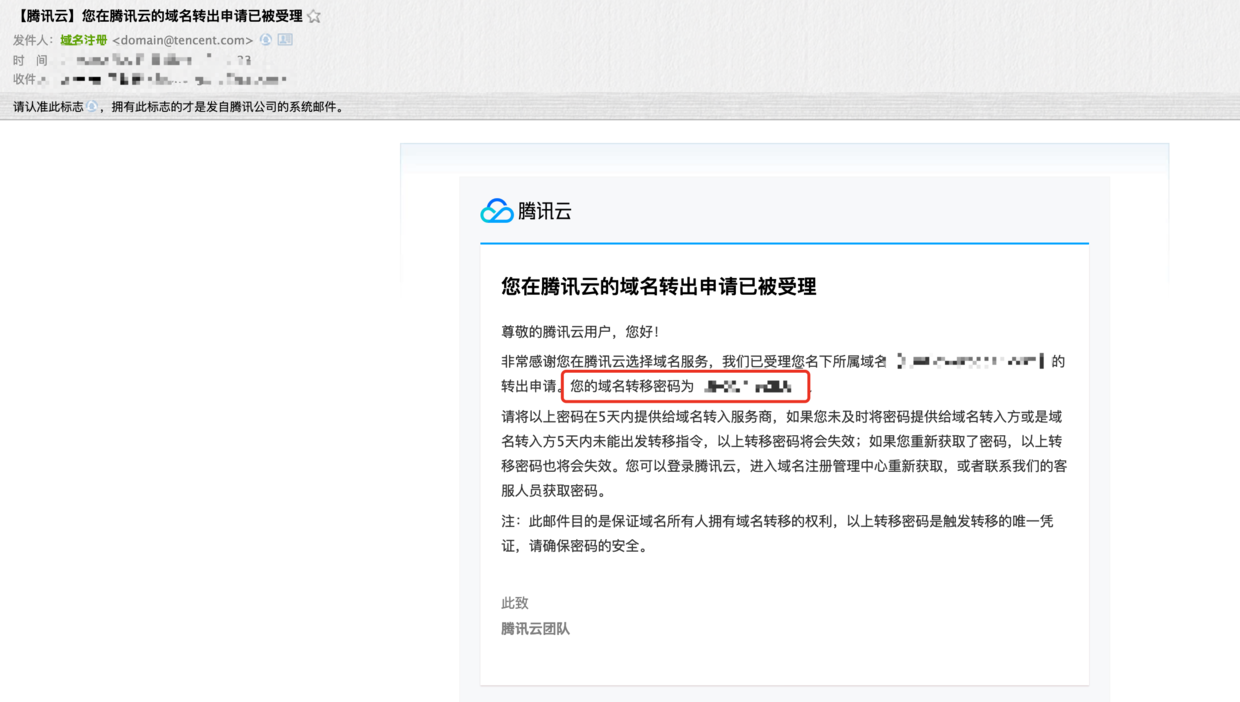Click the greeting 尊敬的腾讯云用户，您好！
1240x702 pixels.
[x=581, y=331]
